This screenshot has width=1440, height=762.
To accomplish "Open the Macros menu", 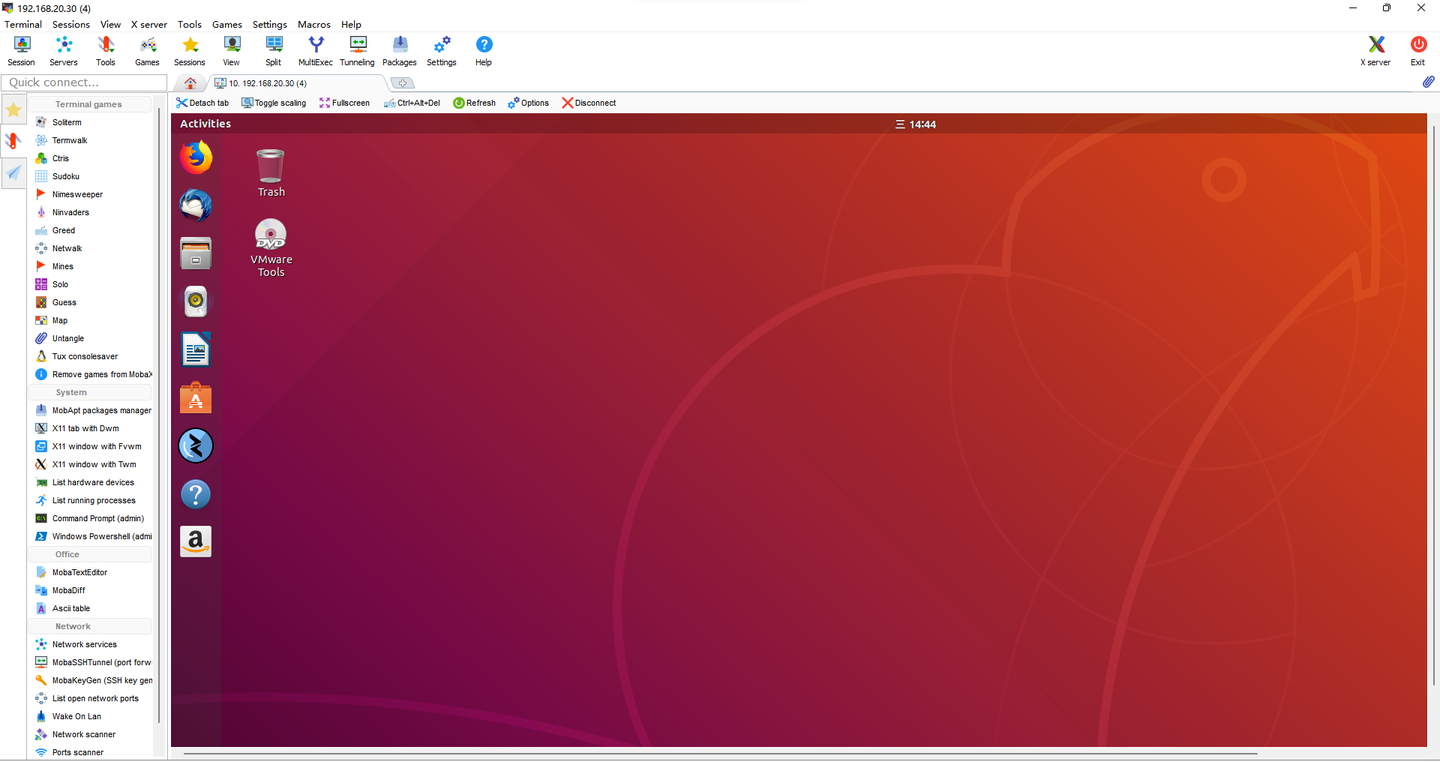I will tap(313, 24).
